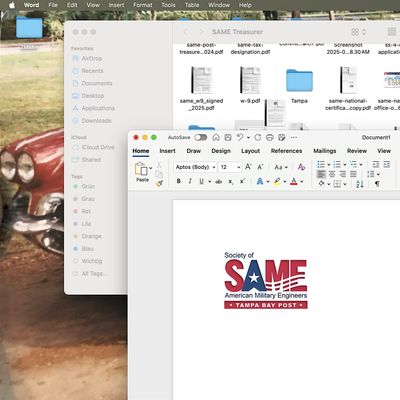The image size is (400, 400).
Task: Select w-9.pdf file in Finder
Action: [x=250, y=85]
